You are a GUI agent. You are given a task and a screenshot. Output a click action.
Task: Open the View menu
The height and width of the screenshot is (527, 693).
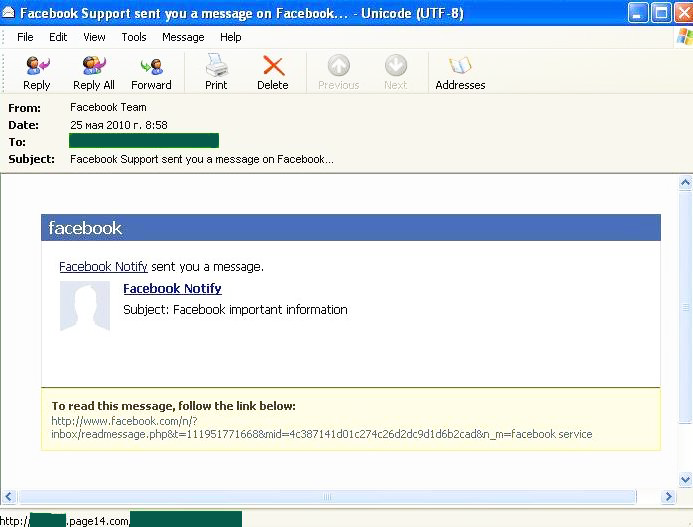click(x=94, y=37)
